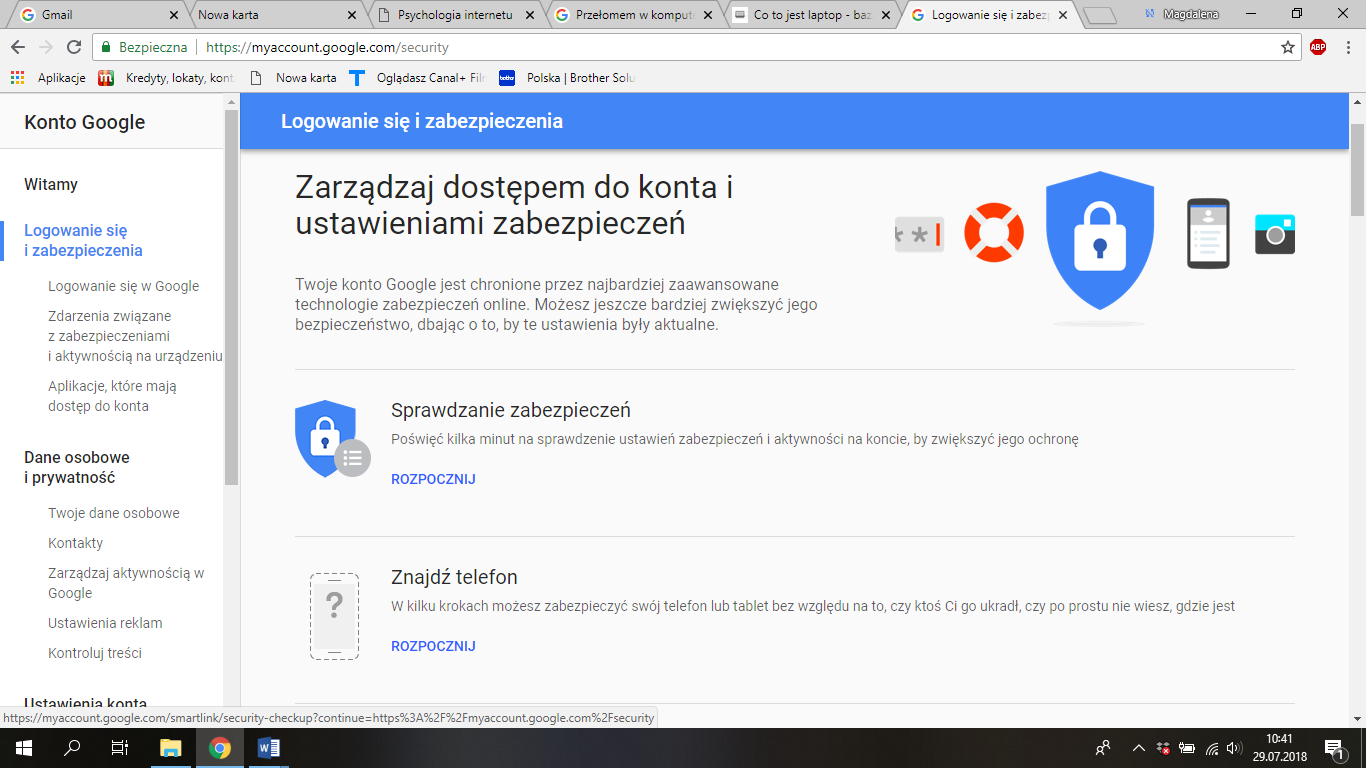Screen dimensions: 1366x768
Task: Open File Explorer from the taskbar
Action: point(171,748)
